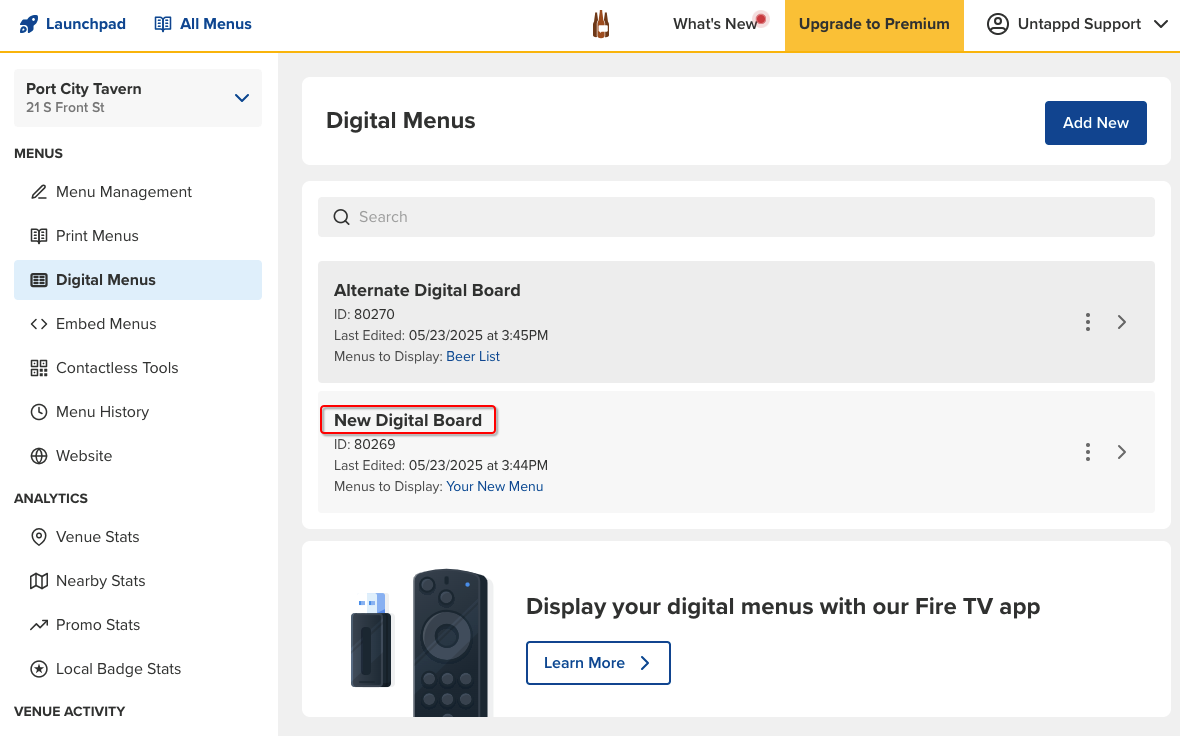Image resolution: width=1180 pixels, height=736 pixels.
Task: Click the Launchpad rocket icon
Action: click(29, 24)
